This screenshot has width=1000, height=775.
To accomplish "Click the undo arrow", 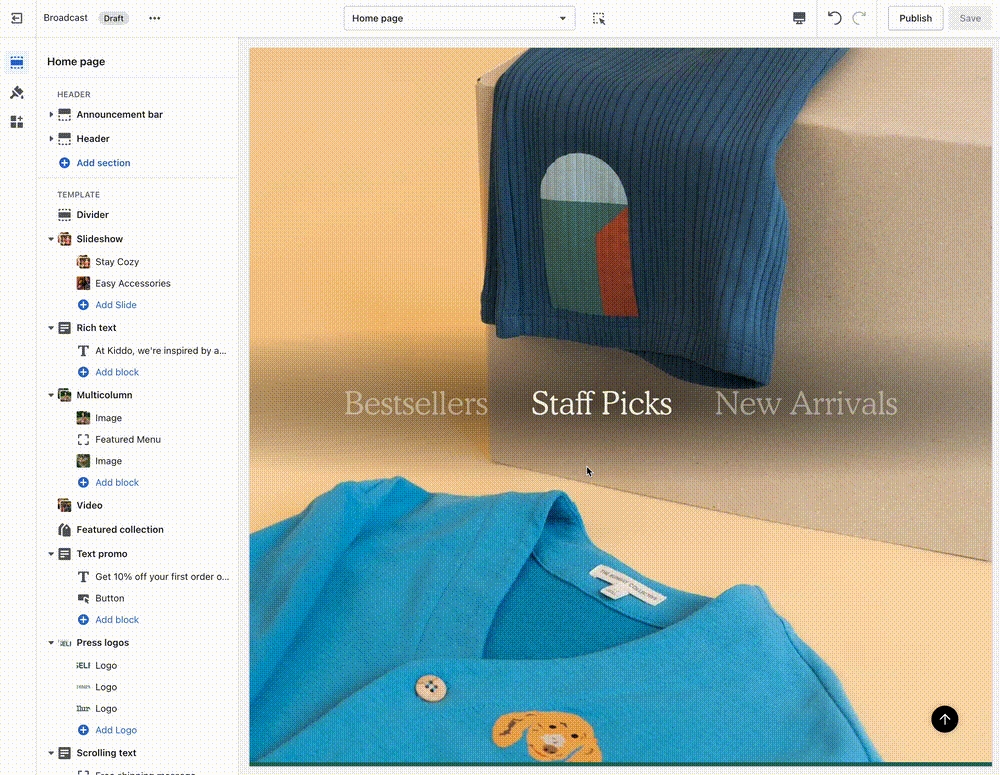I will click(834, 18).
